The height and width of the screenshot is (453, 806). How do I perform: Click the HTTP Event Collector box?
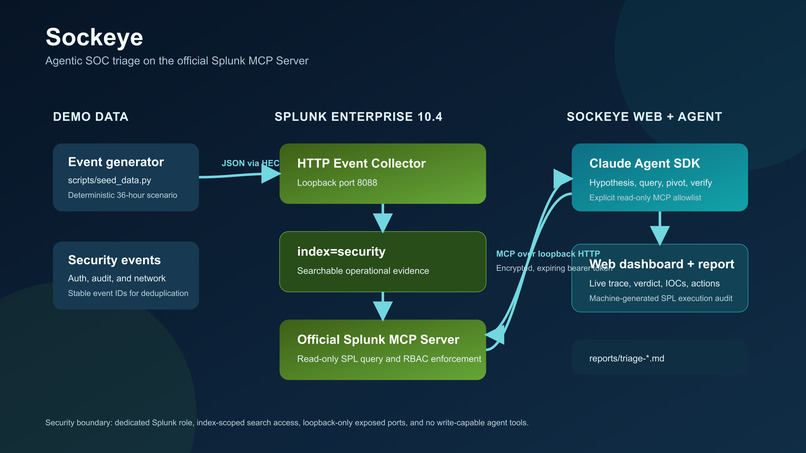pos(382,174)
